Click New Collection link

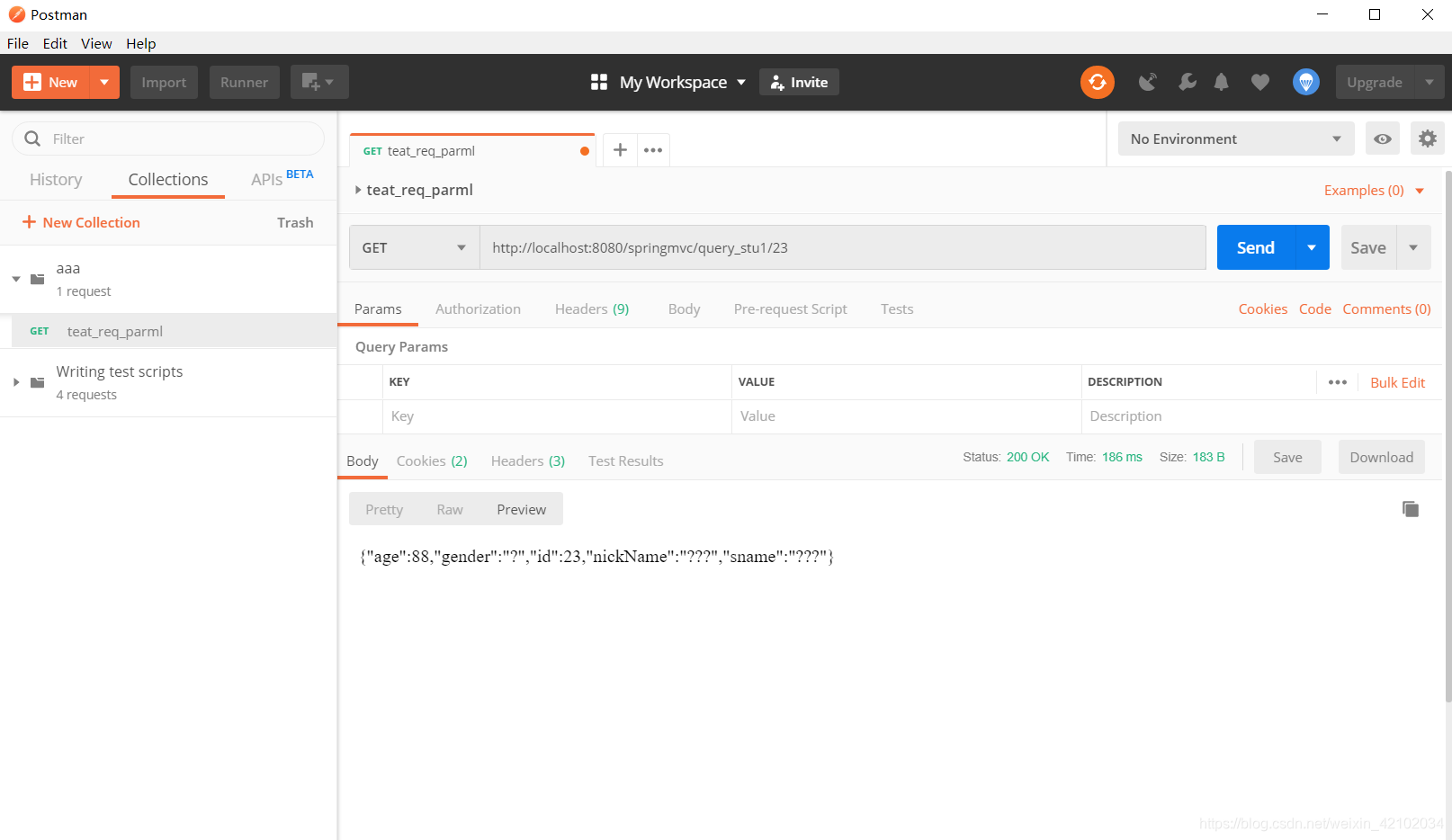click(81, 222)
